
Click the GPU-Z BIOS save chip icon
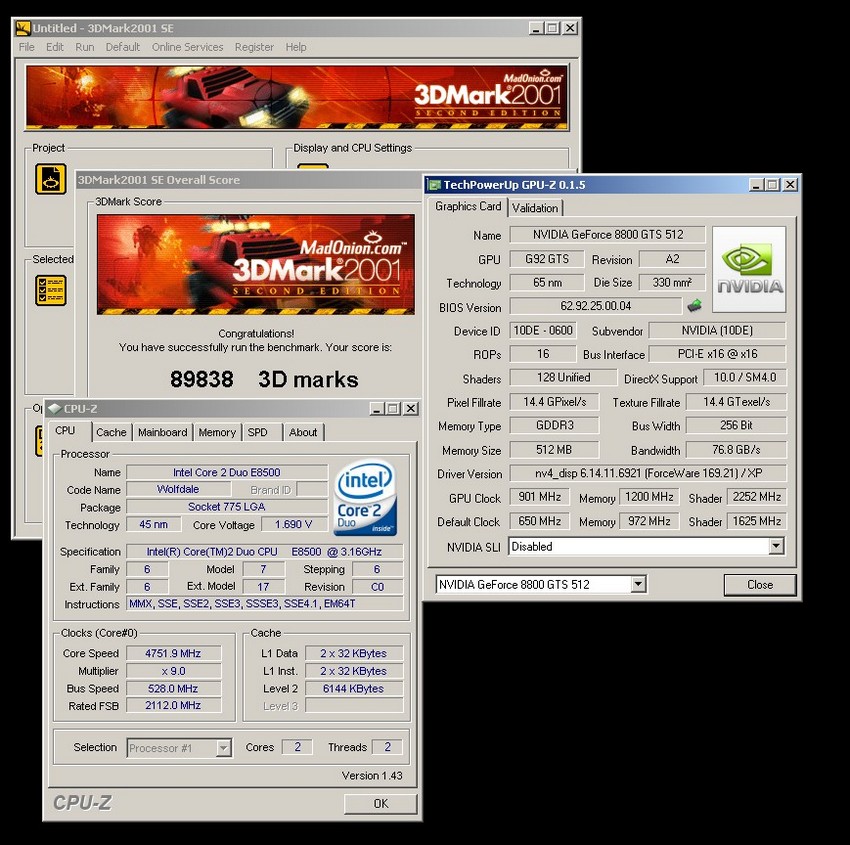coord(694,306)
